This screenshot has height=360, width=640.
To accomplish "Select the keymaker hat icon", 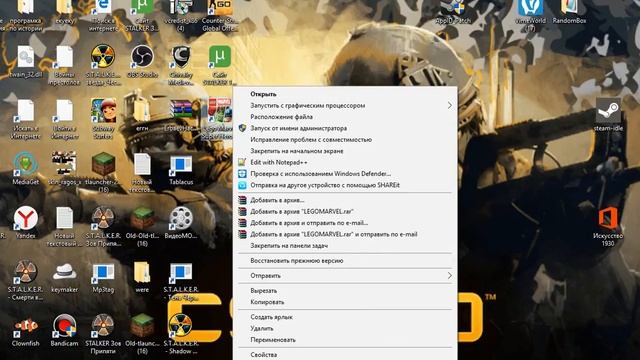I will click(64, 272).
